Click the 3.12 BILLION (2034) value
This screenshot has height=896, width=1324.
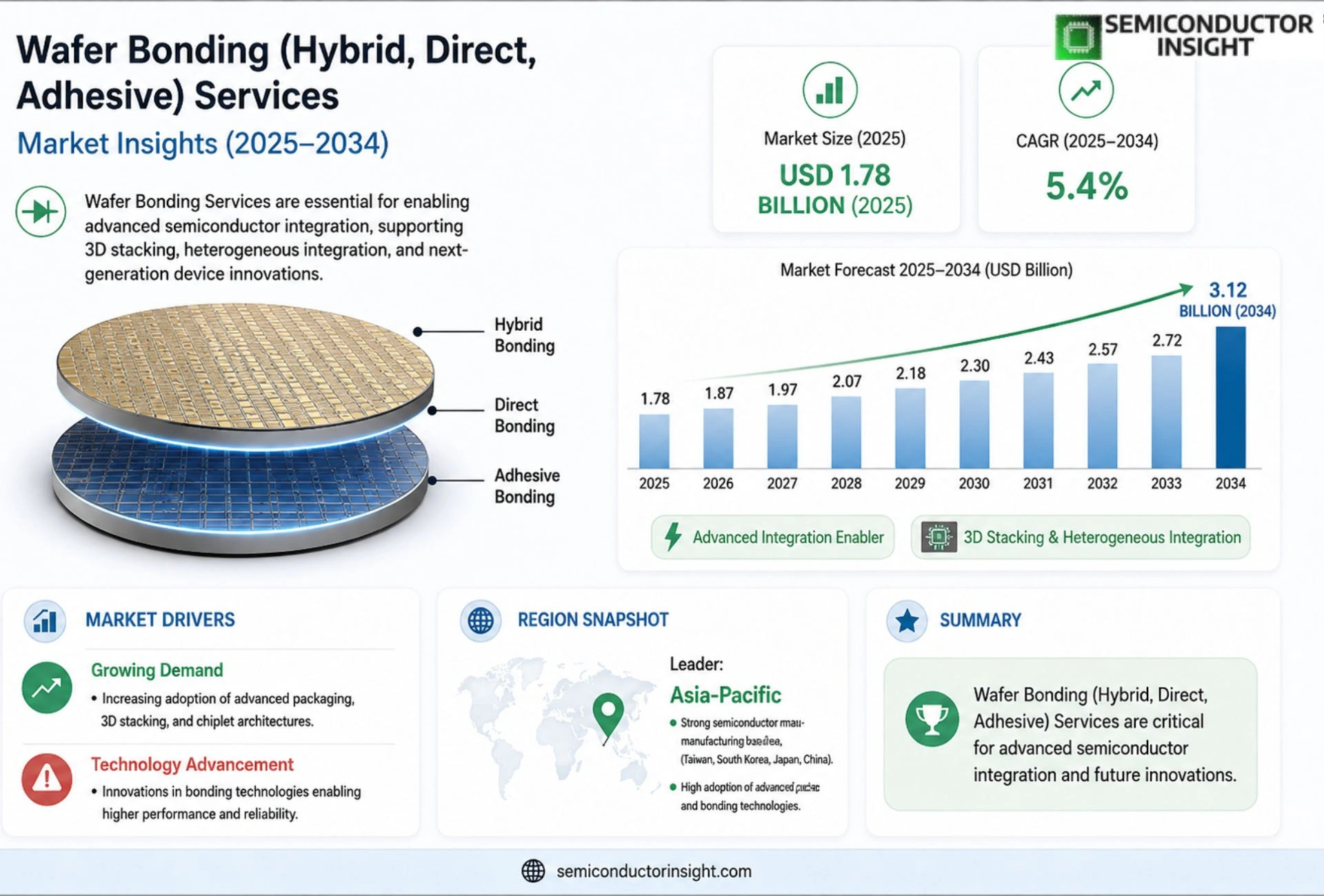1227,300
